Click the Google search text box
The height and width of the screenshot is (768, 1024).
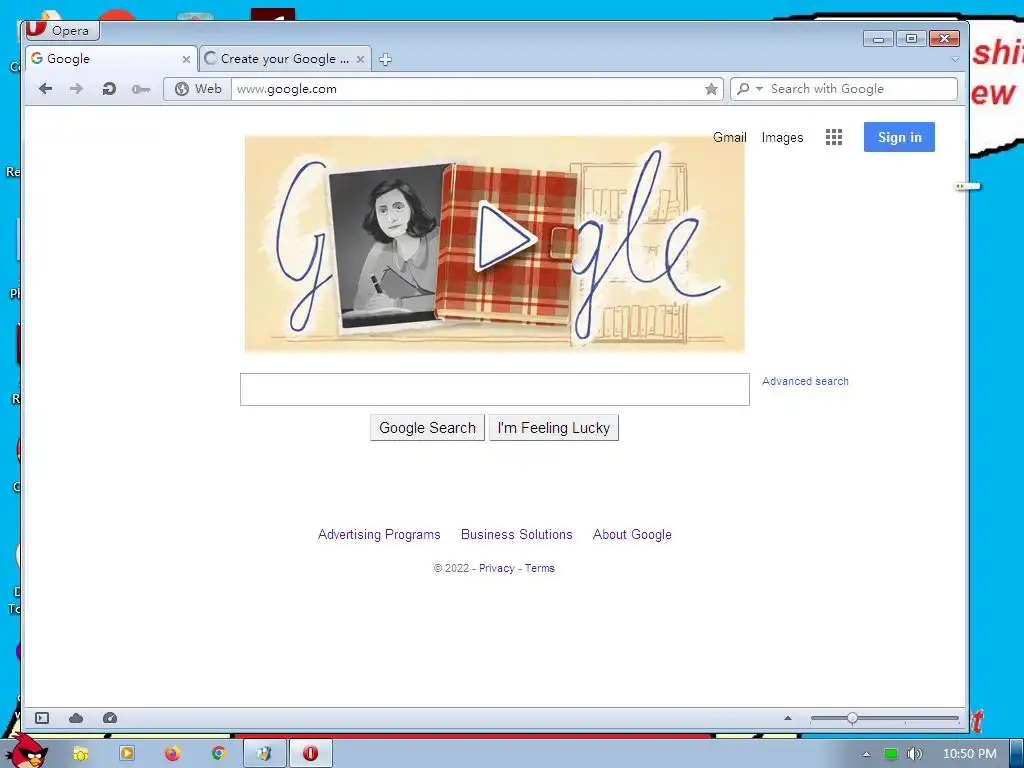click(494, 389)
